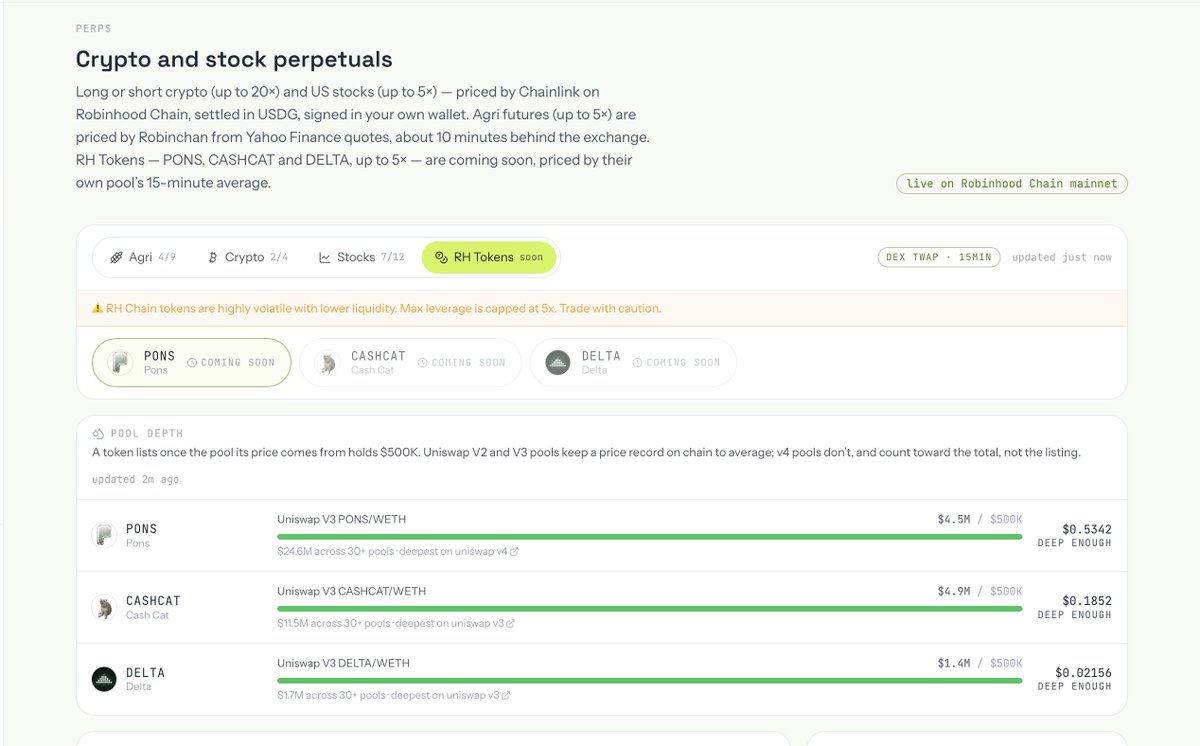
Task: Click the Stocks chart icon
Action: tap(325, 257)
